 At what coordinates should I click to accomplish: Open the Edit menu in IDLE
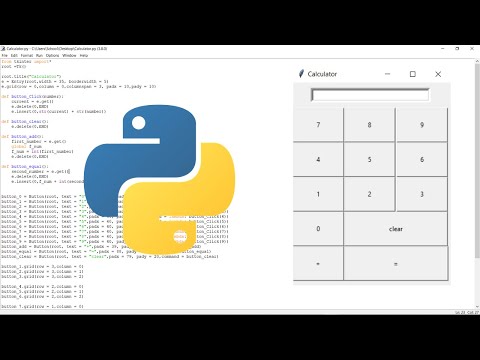click(14, 55)
